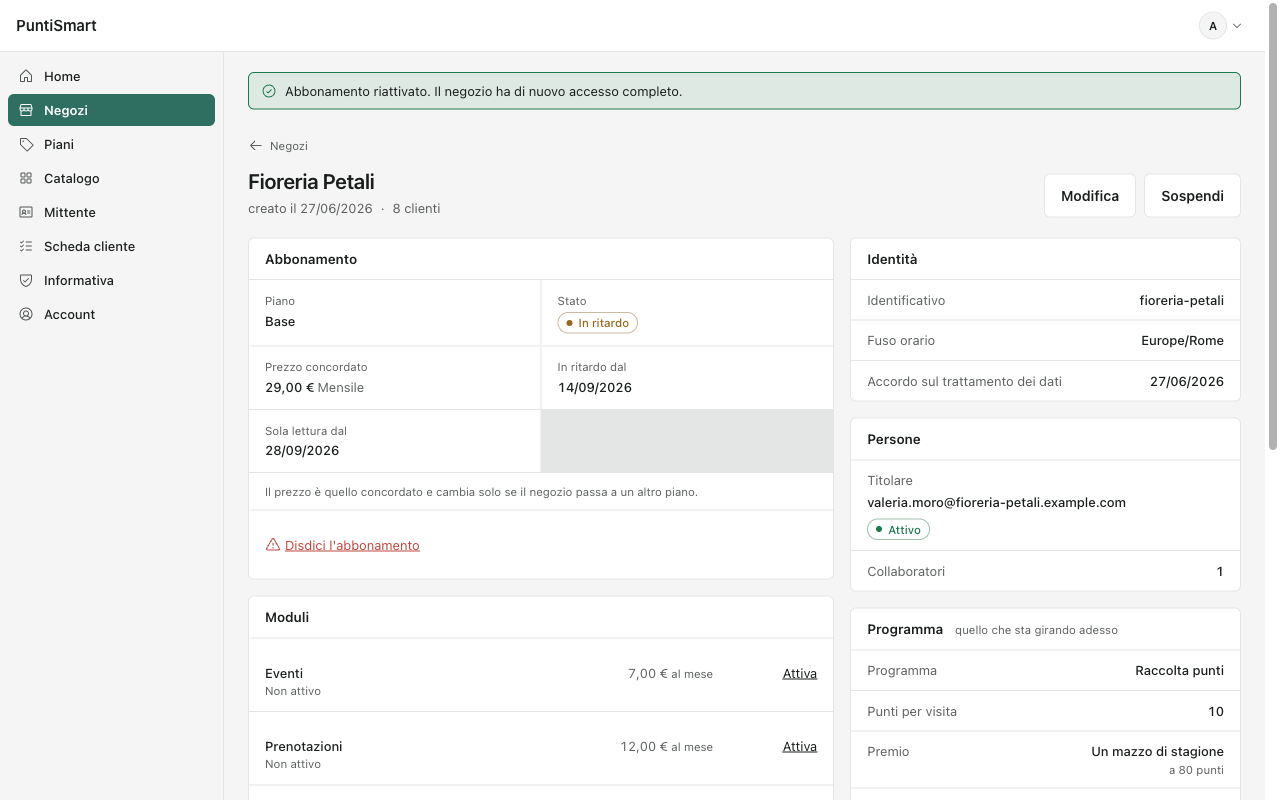Click the Base plan value
The height and width of the screenshot is (800, 1280).
pos(280,322)
